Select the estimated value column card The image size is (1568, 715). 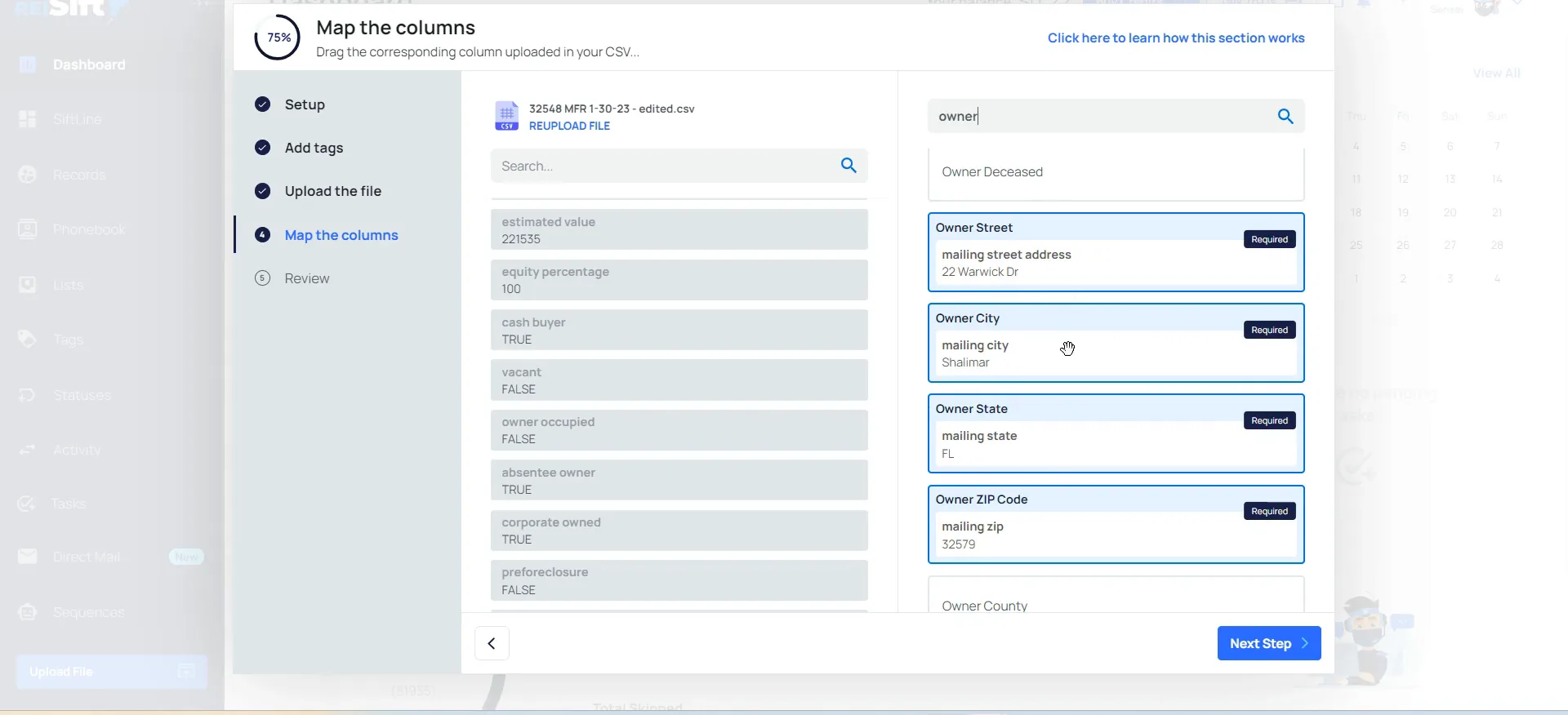coord(679,229)
